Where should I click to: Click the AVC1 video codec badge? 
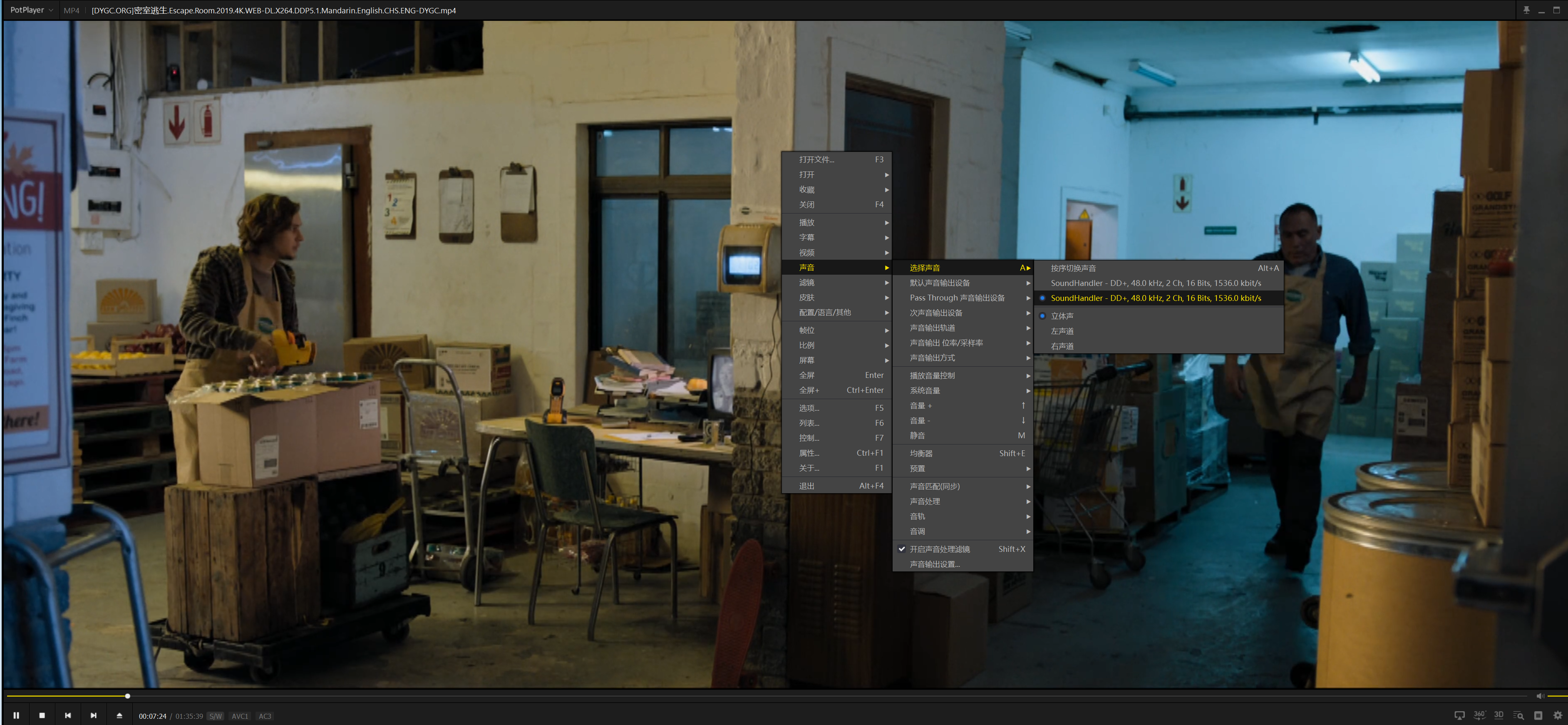(x=240, y=716)
